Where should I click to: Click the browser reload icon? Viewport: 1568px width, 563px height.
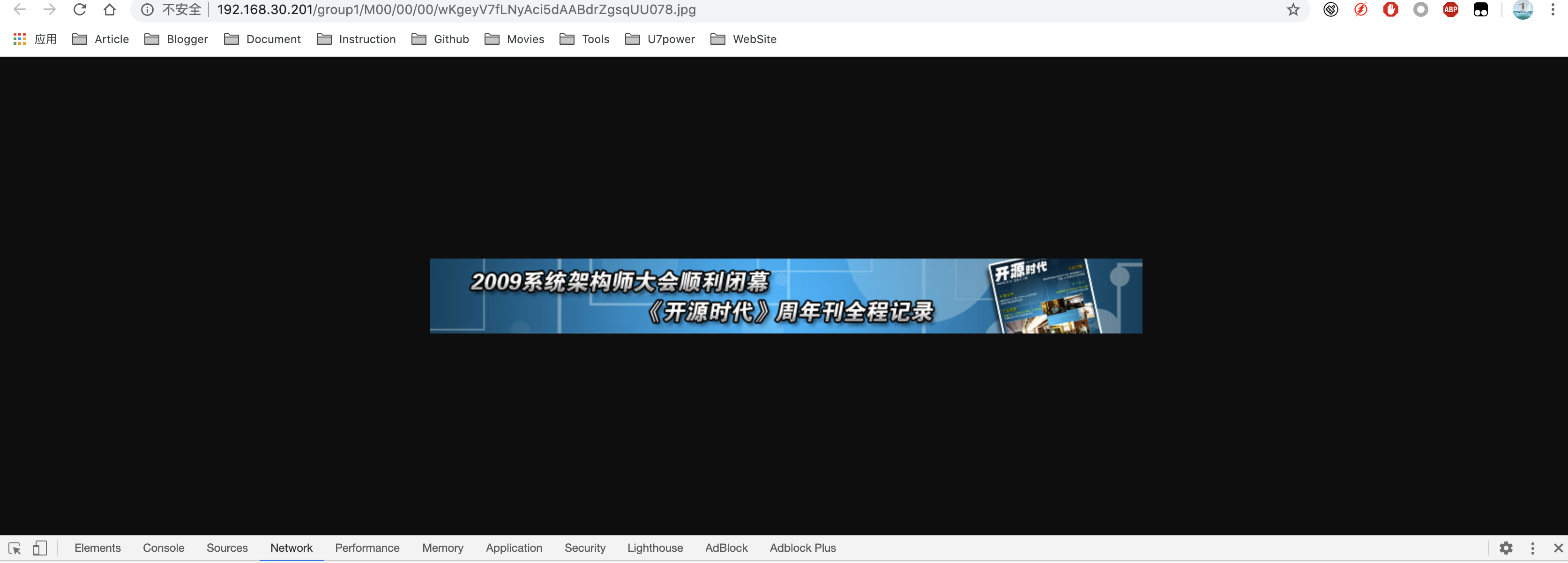[80, 10]
